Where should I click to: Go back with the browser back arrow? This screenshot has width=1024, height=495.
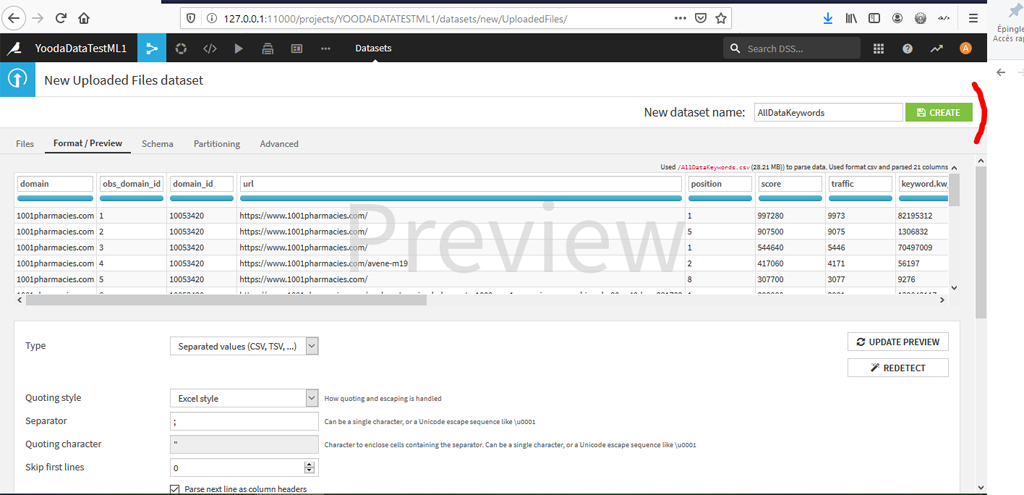tap(14, 19)
